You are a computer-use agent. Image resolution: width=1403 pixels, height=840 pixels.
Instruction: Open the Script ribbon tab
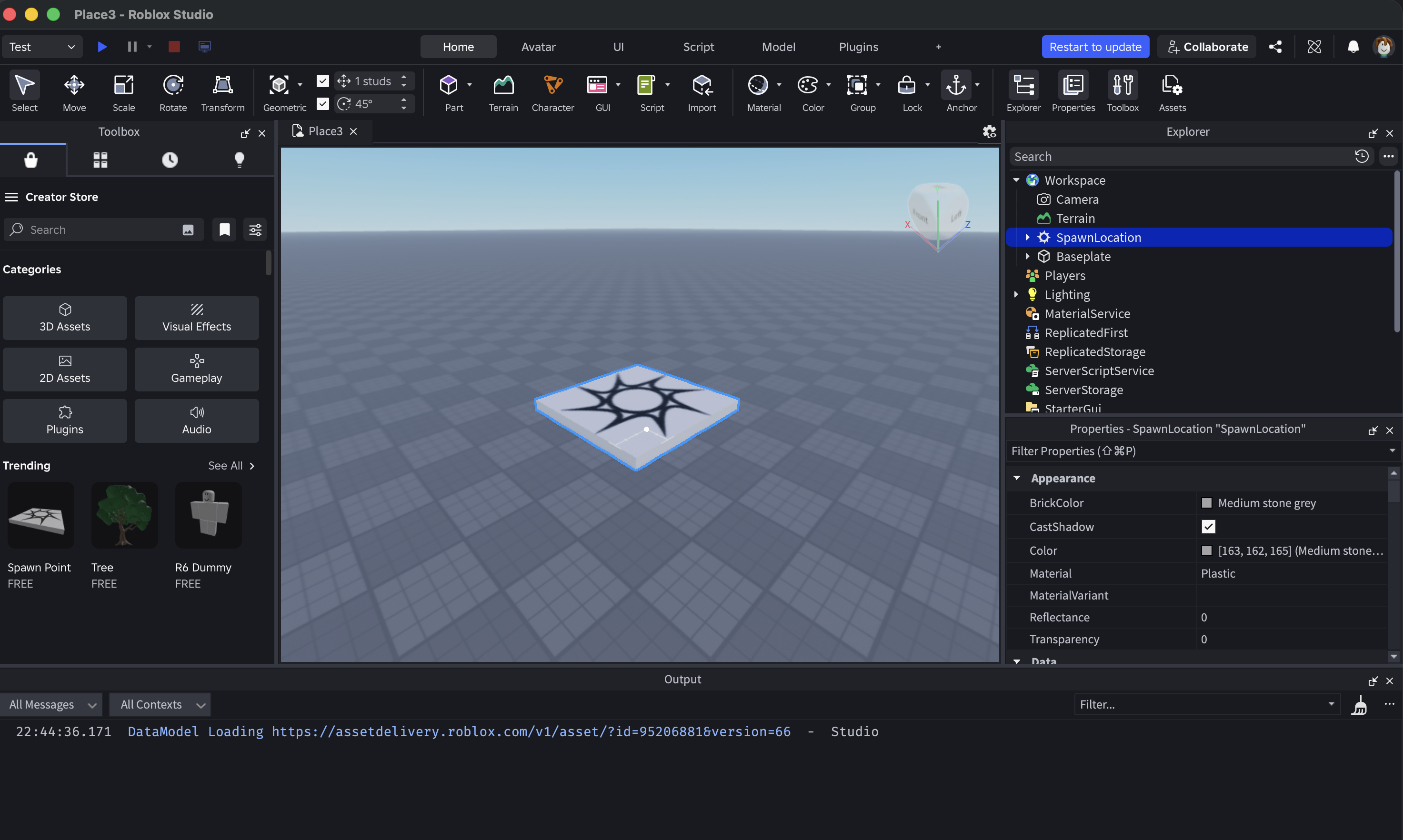pyautogui.click(x=698, y=46)
